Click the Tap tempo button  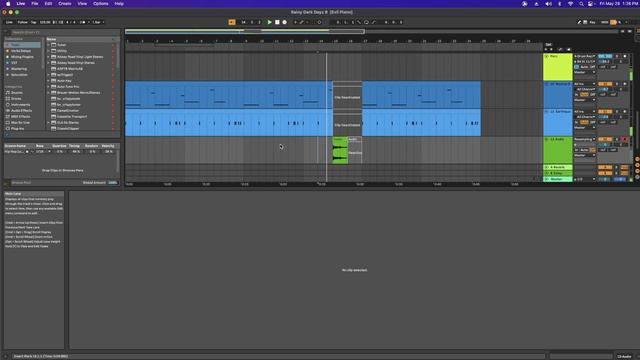(x=33, y=22)
